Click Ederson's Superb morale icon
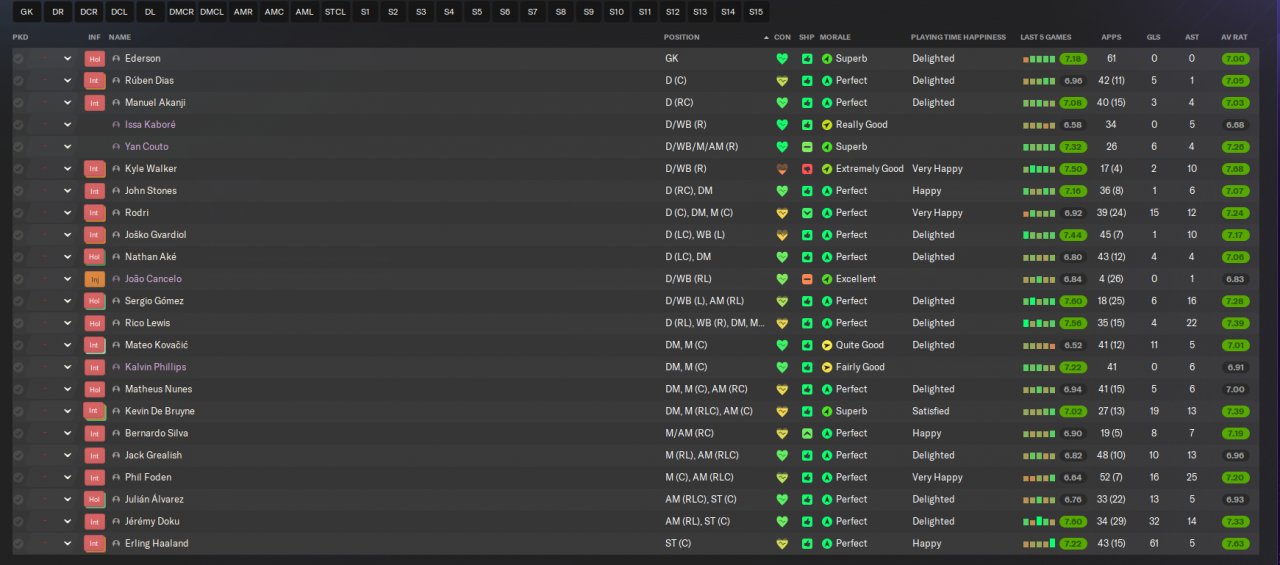Screen dimensions: 1280x565 pyautogui.click(x=827, y=59)
